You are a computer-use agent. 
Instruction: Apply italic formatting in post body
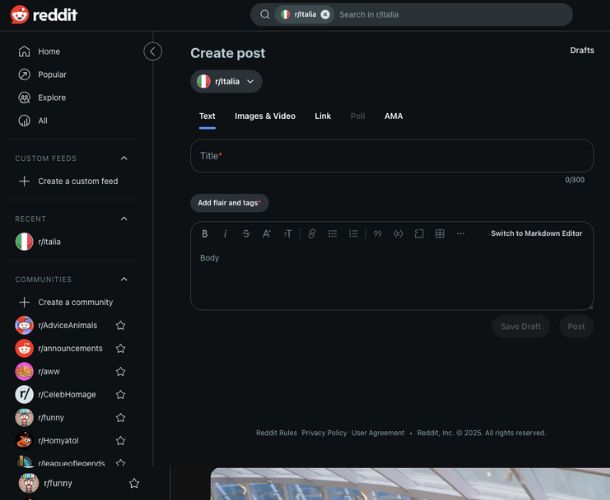pos(225,234)
